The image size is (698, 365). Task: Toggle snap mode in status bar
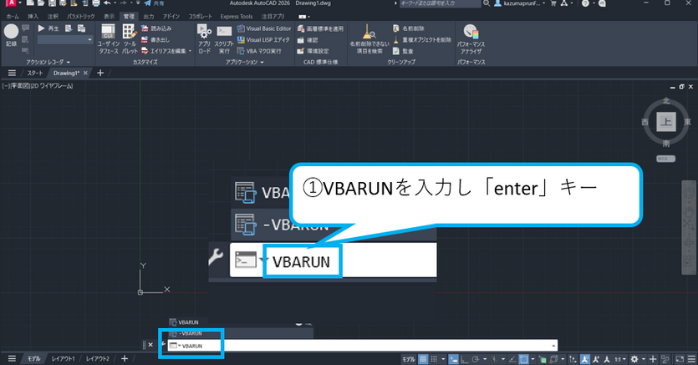pyautogui.click(x=434, y=359)
